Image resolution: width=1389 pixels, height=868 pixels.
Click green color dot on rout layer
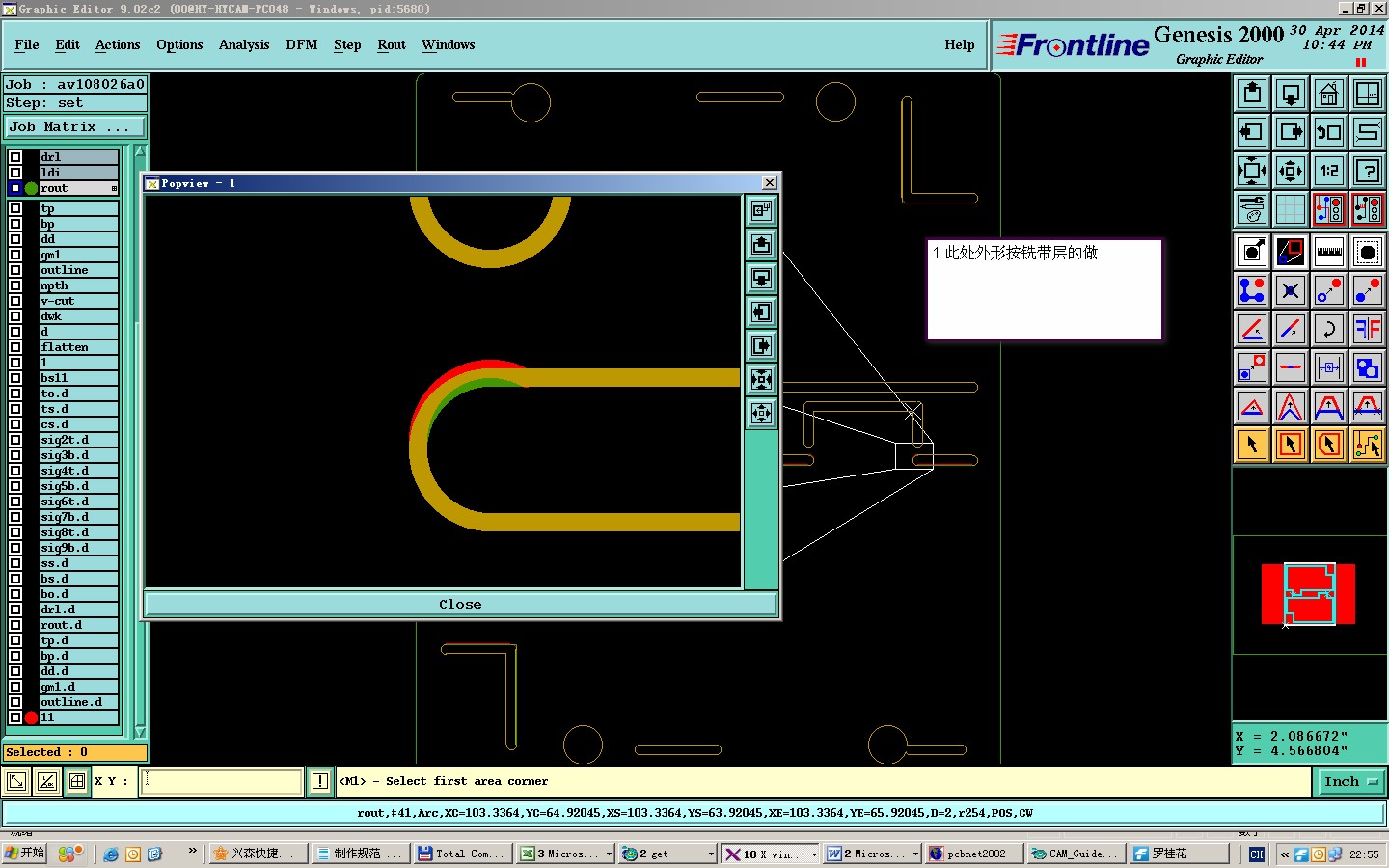pyautogui.click(x=32, y=188)
